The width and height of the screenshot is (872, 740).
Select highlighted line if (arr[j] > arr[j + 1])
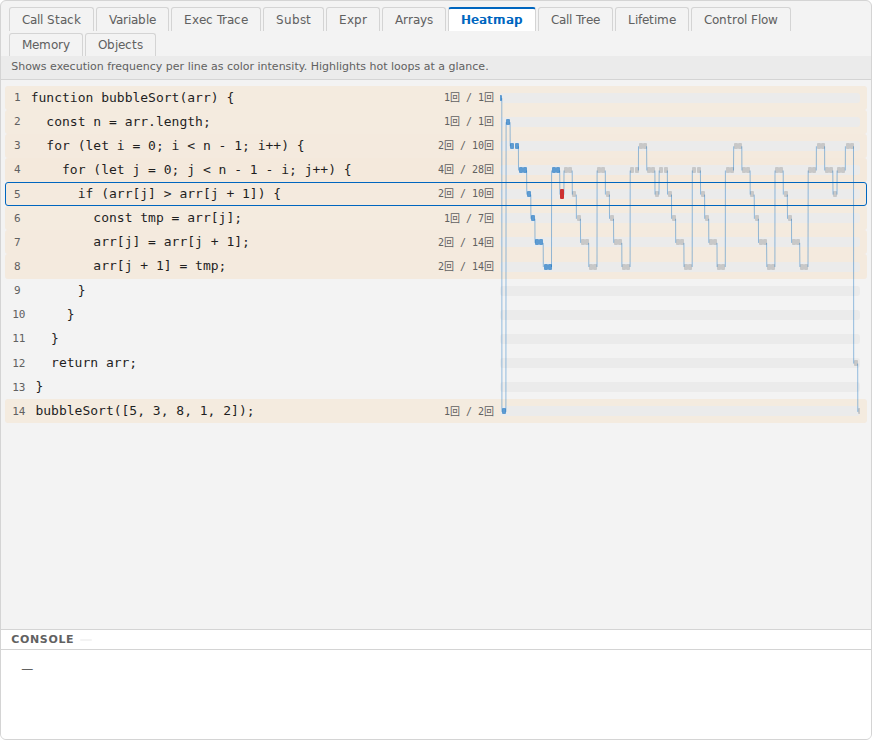[435, 193]
